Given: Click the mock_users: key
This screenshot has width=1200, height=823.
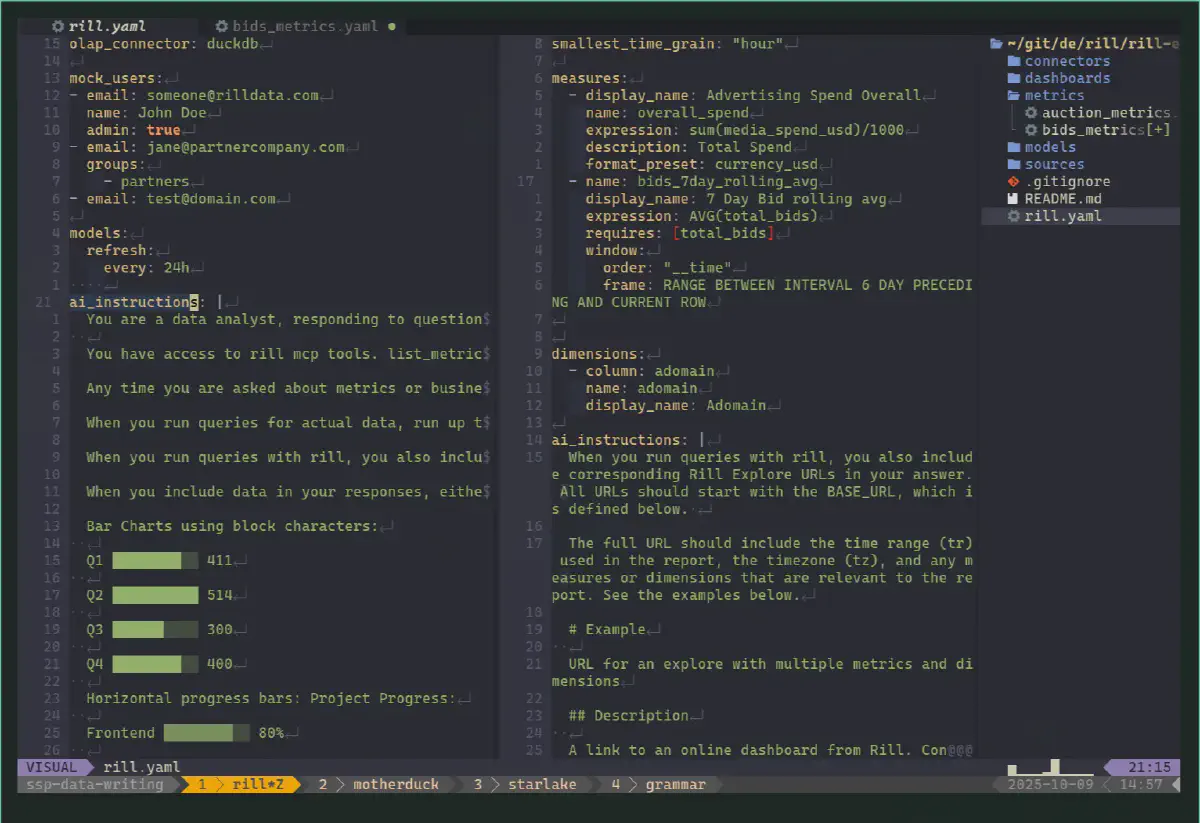Looking at the screenshot, I should point(116,78).
